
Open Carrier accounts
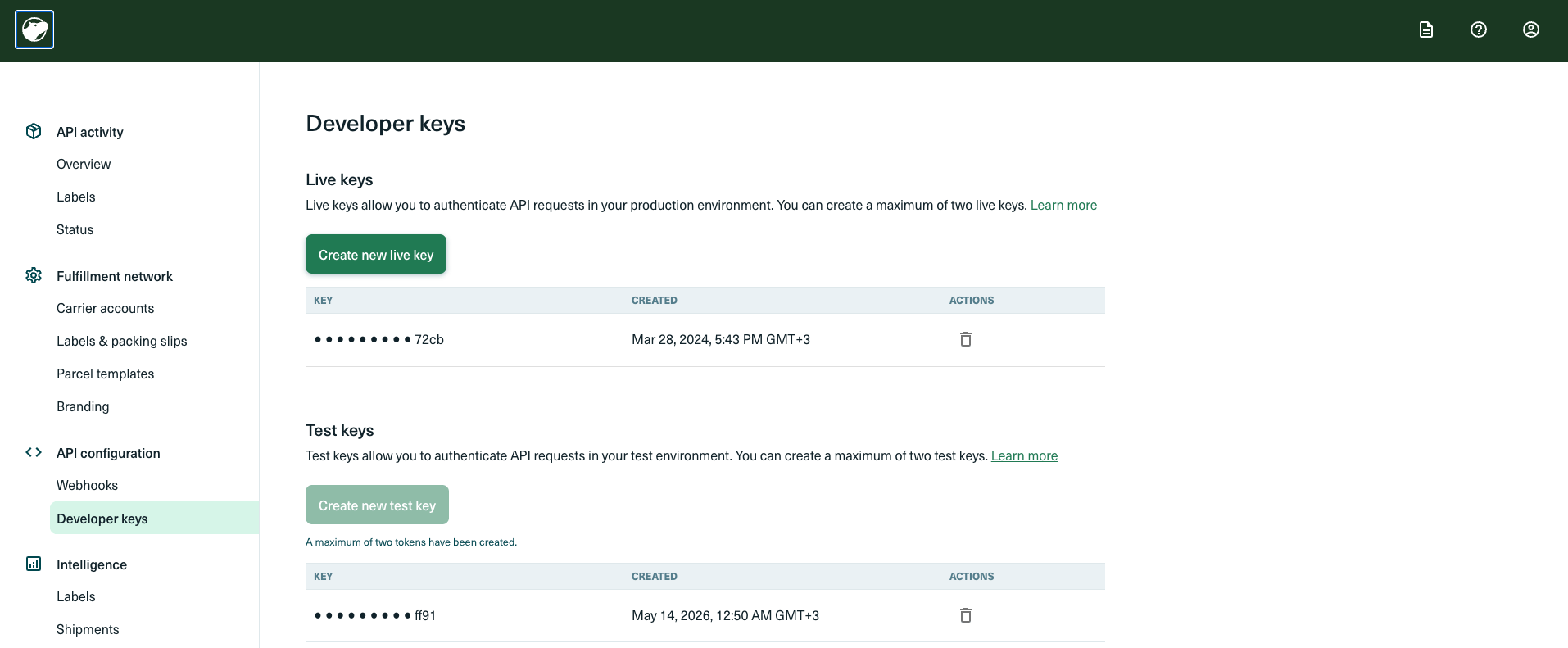[106, 308]
